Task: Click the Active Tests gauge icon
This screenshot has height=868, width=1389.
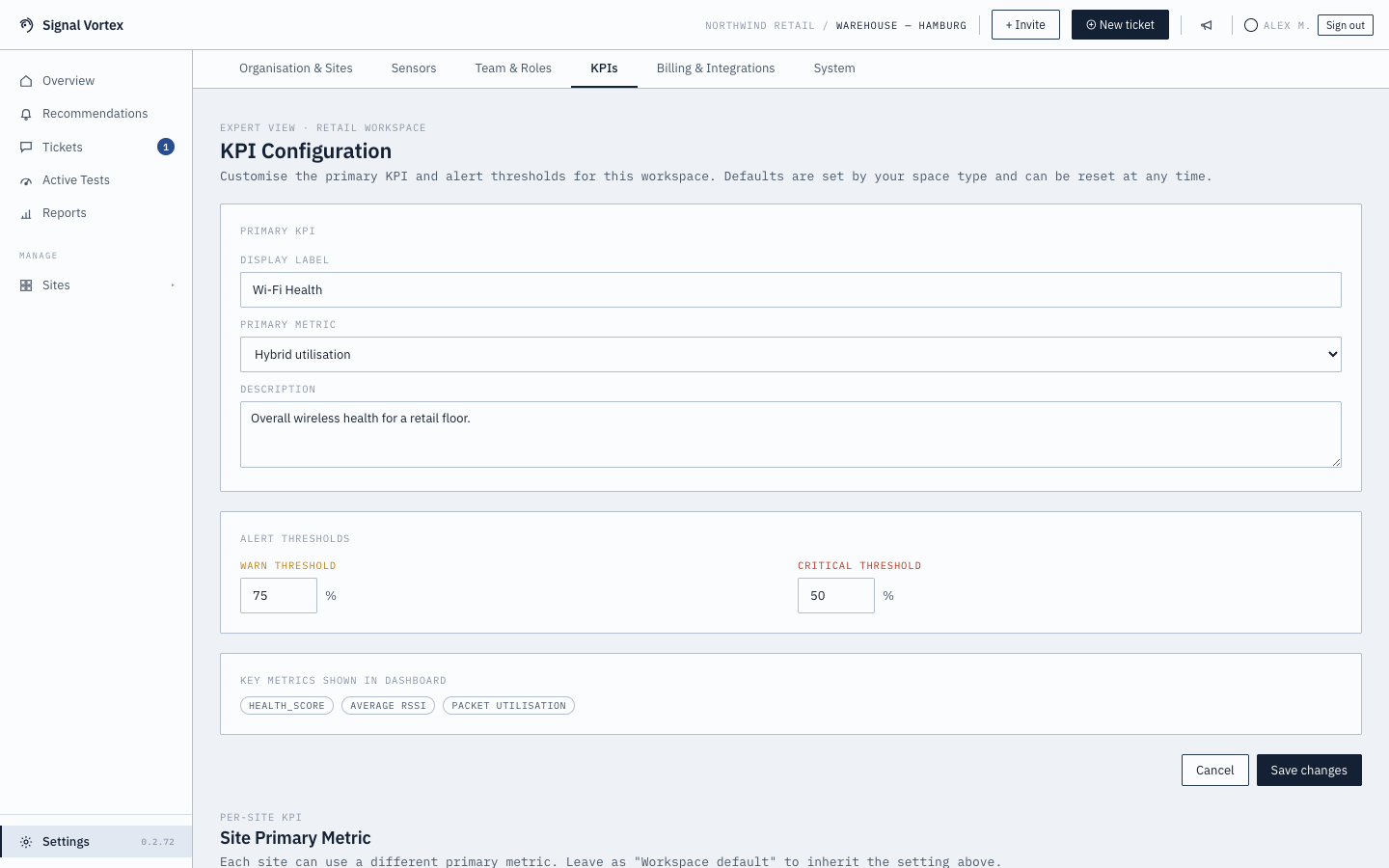Action: tap(26, 180)
